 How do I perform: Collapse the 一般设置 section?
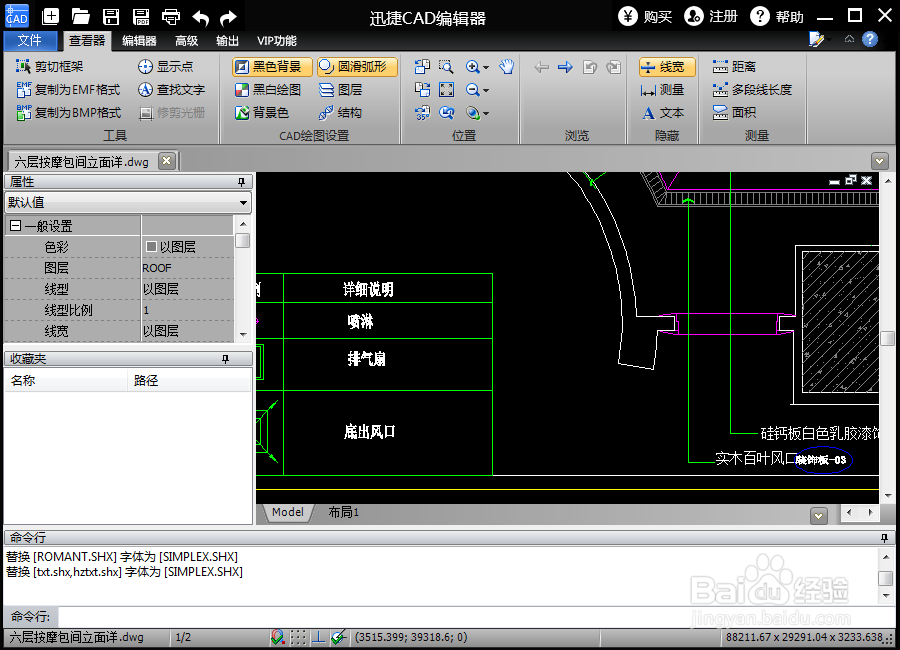tap(15, 226)
